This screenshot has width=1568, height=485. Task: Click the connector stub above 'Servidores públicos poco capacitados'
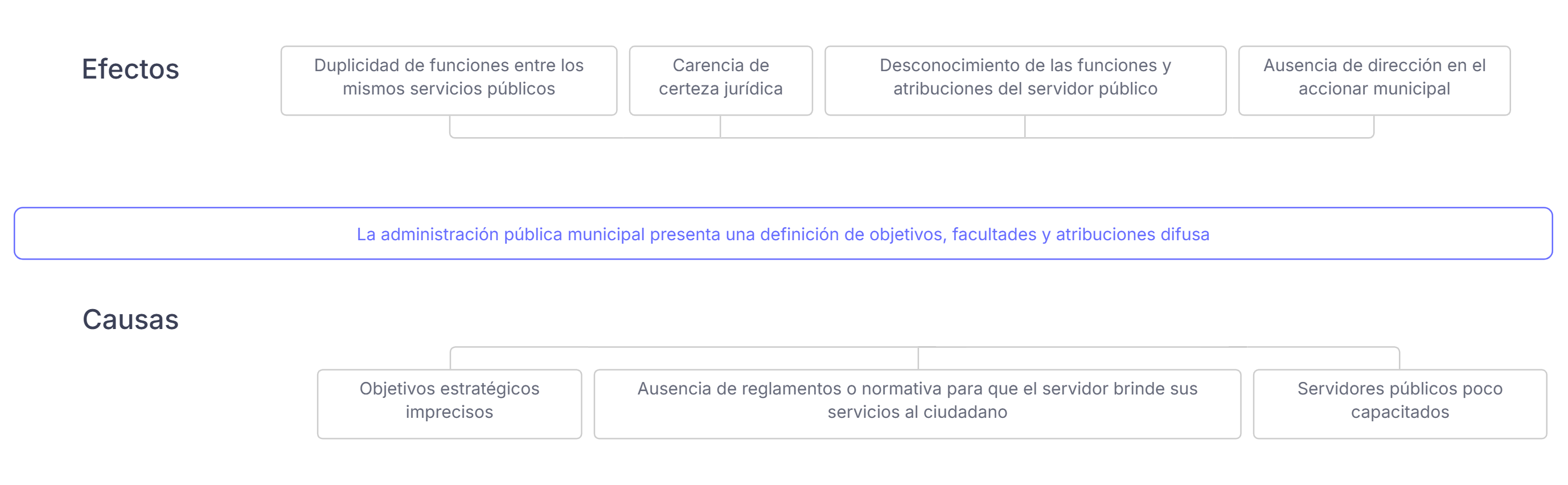click(1399, 359)
